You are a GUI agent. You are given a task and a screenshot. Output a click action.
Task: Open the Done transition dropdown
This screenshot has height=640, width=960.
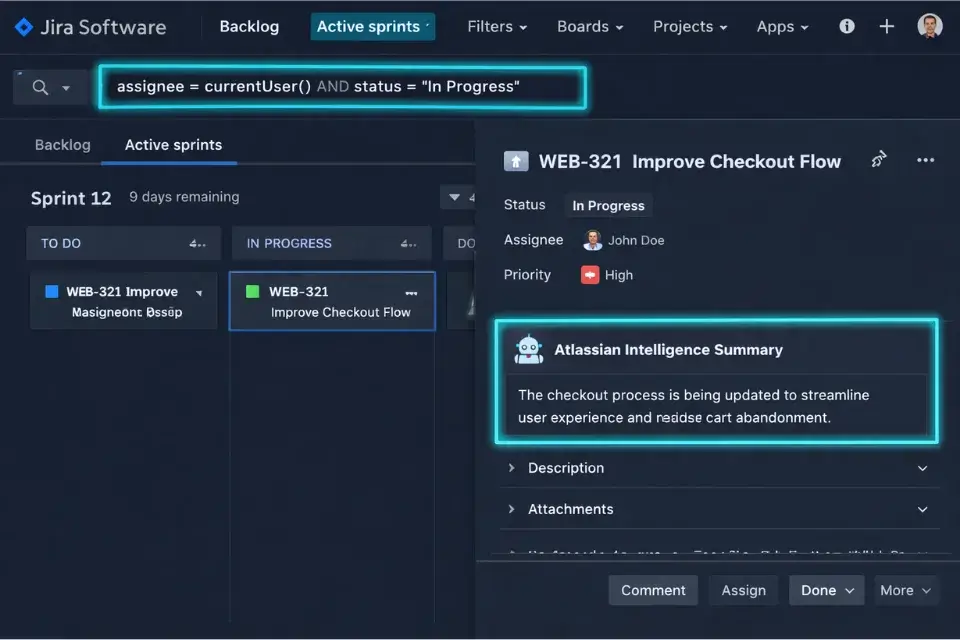(x=827, y=590)
